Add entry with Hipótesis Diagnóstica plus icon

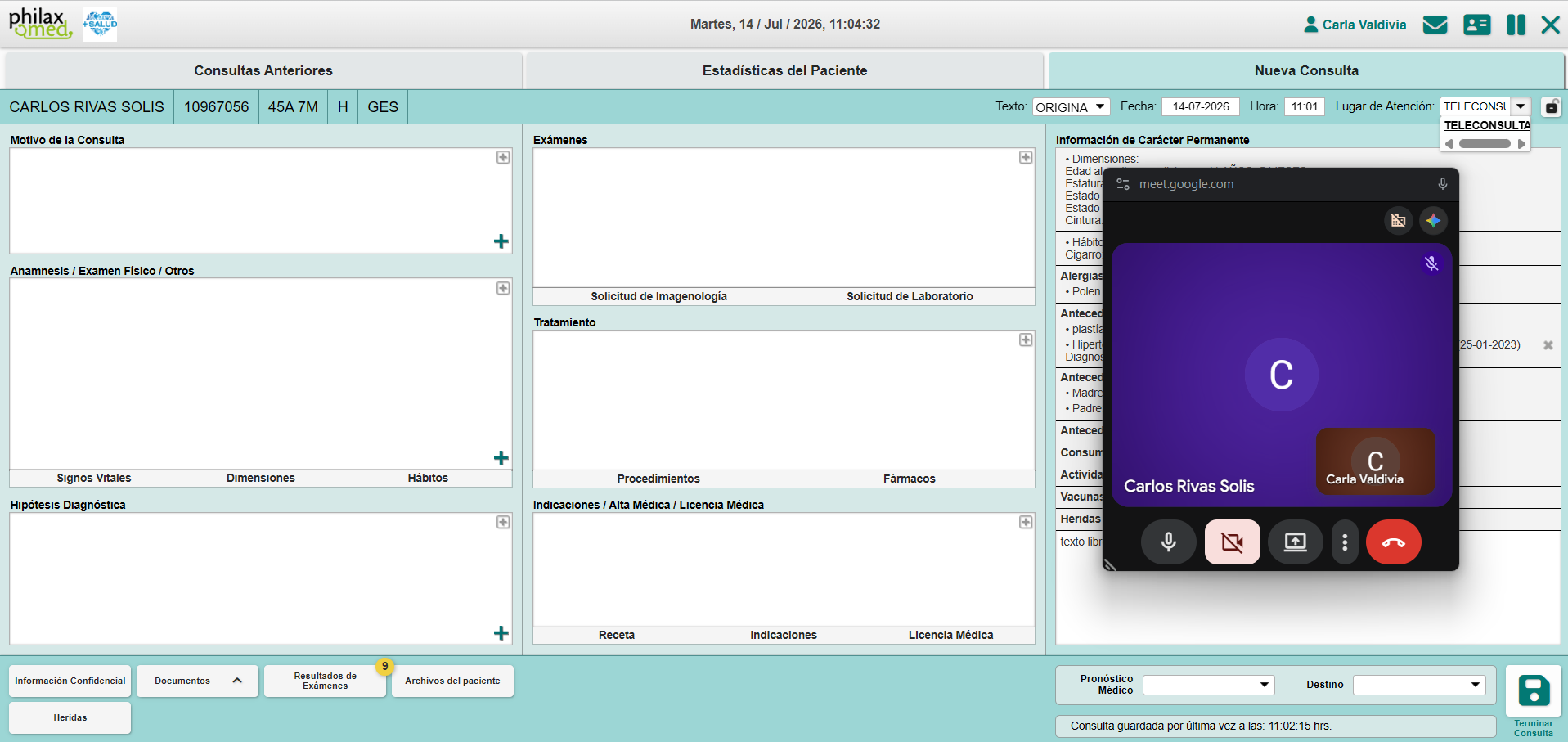[501, 633]
